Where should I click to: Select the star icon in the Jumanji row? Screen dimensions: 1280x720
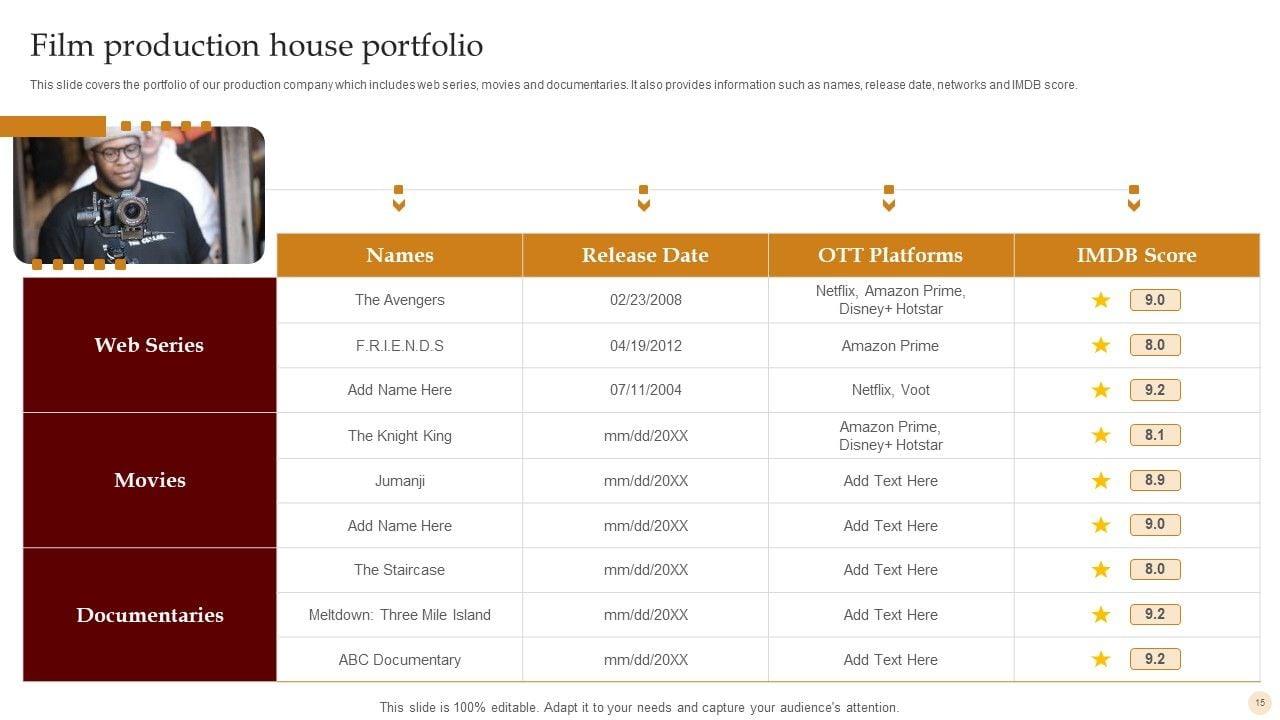(x=1101, y=480)
